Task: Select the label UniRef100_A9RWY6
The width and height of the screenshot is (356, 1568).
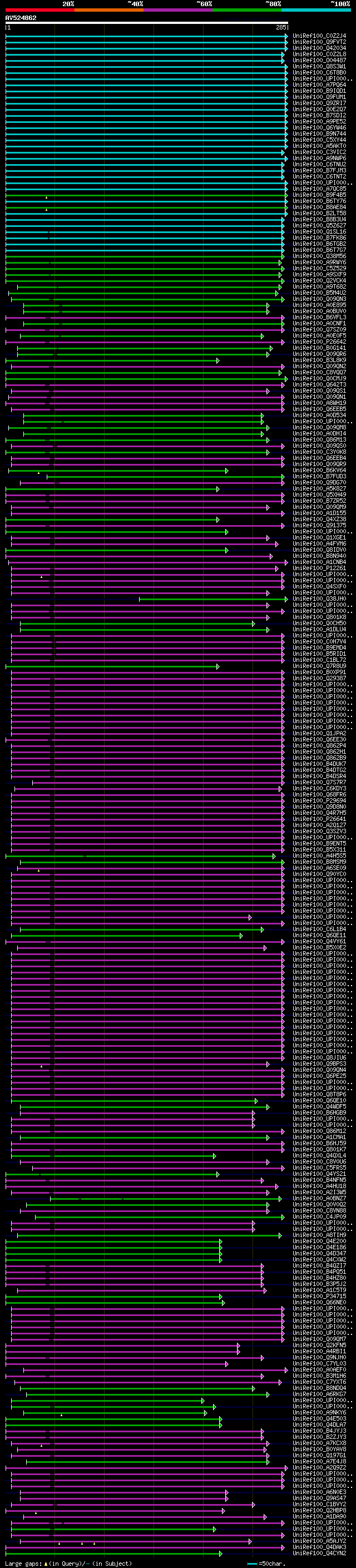Action: (319, 263)
